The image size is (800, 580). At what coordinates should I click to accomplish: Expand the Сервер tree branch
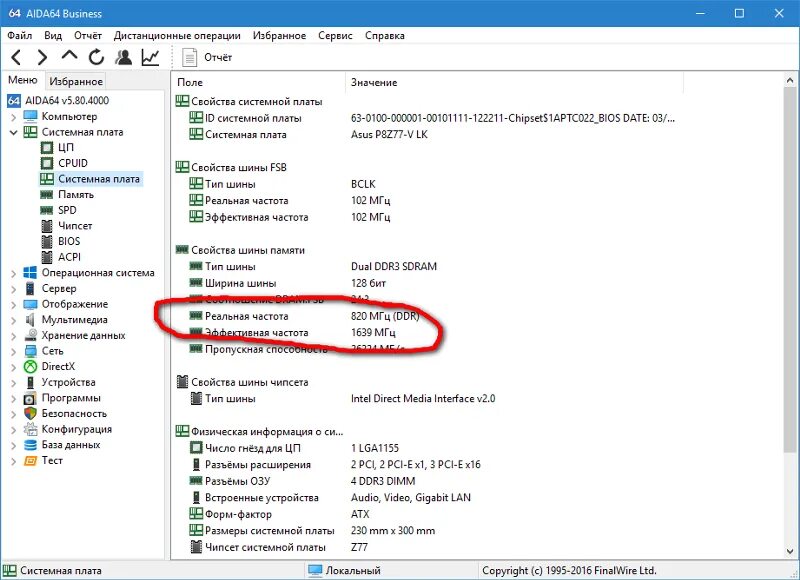pyautogui.click(x=13, y=289)
